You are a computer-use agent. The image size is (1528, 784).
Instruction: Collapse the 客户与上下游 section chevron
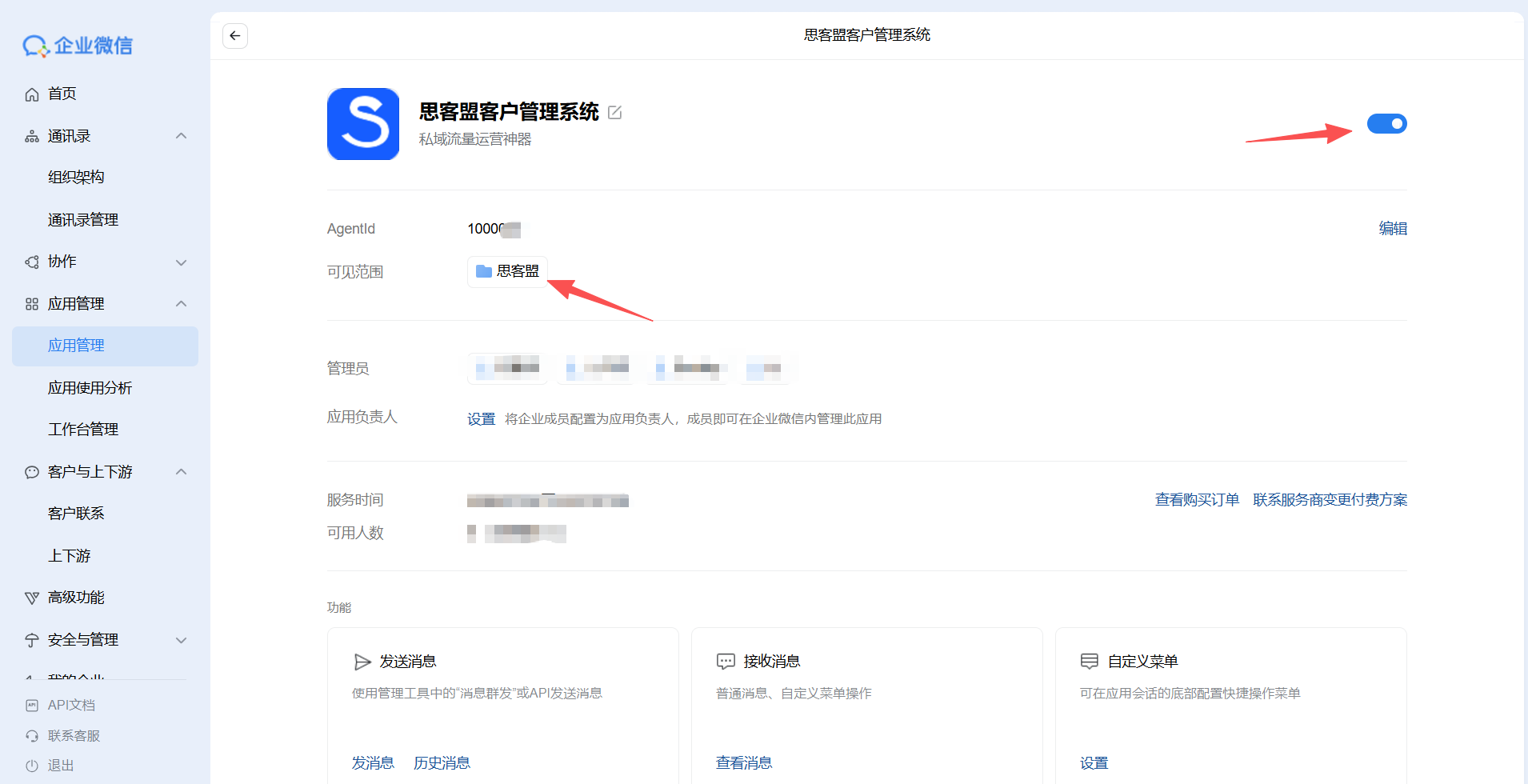[x=182, y=472]
